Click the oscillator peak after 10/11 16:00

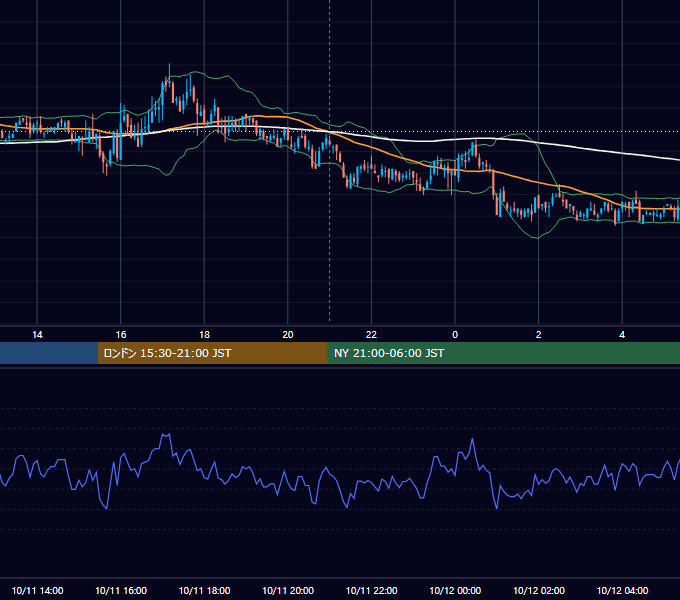click(166, 435)
